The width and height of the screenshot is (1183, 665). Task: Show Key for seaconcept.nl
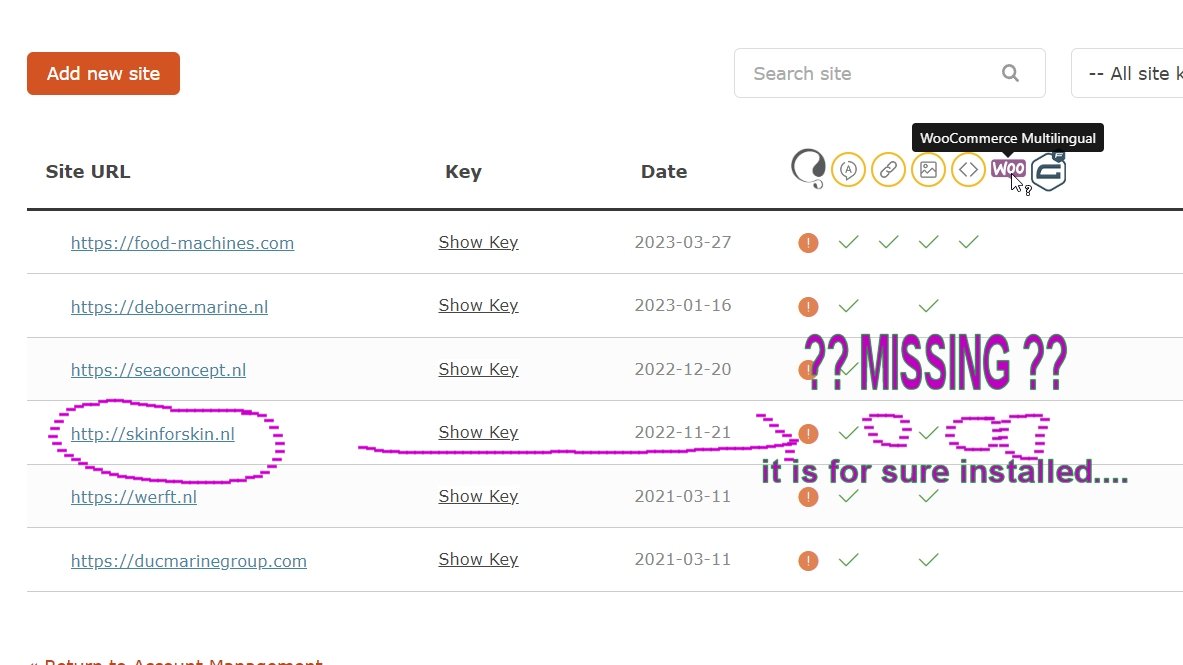click(x=478, y=369)
